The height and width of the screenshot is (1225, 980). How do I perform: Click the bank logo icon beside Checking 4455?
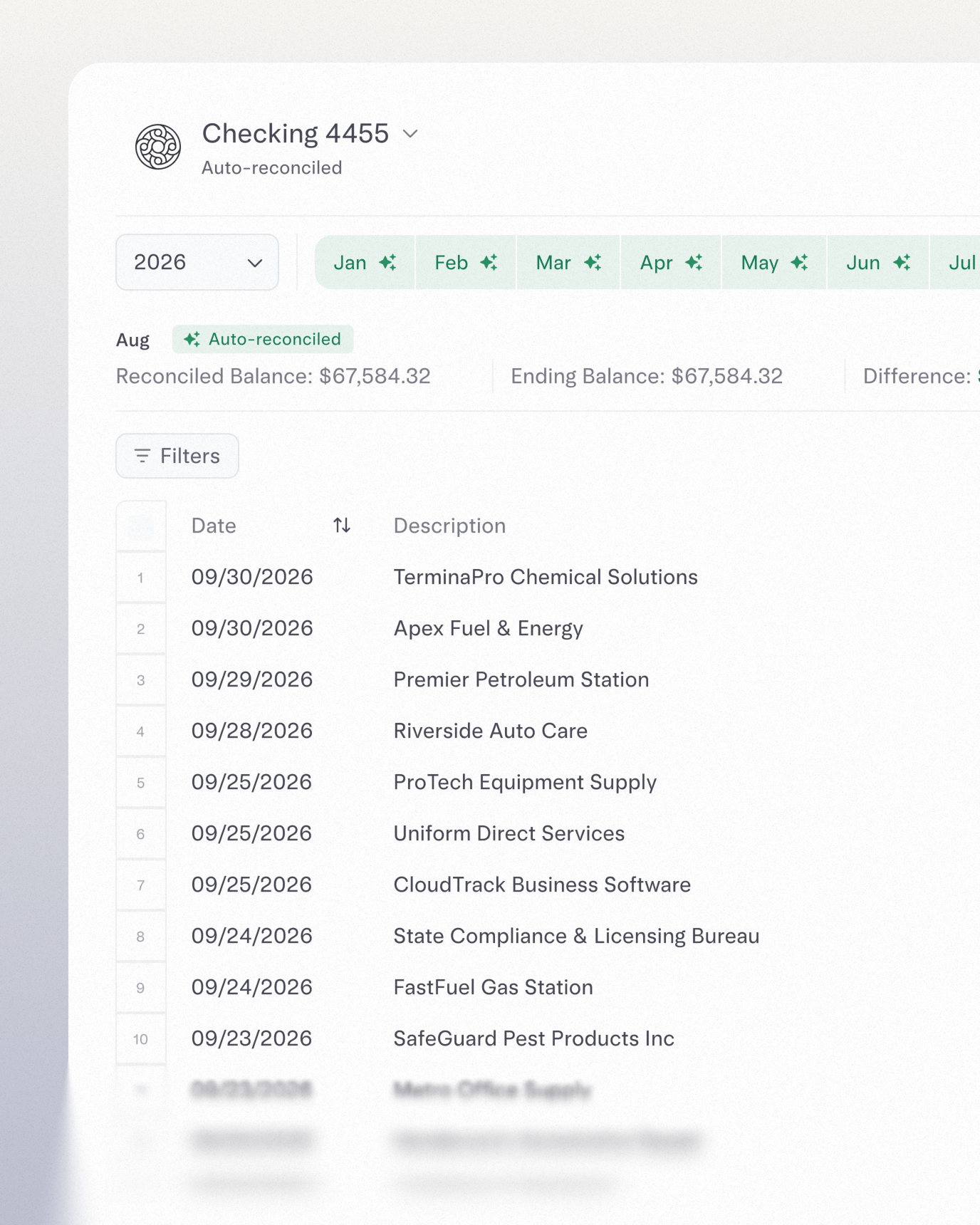pyautogui.click(x=158, y=147)
